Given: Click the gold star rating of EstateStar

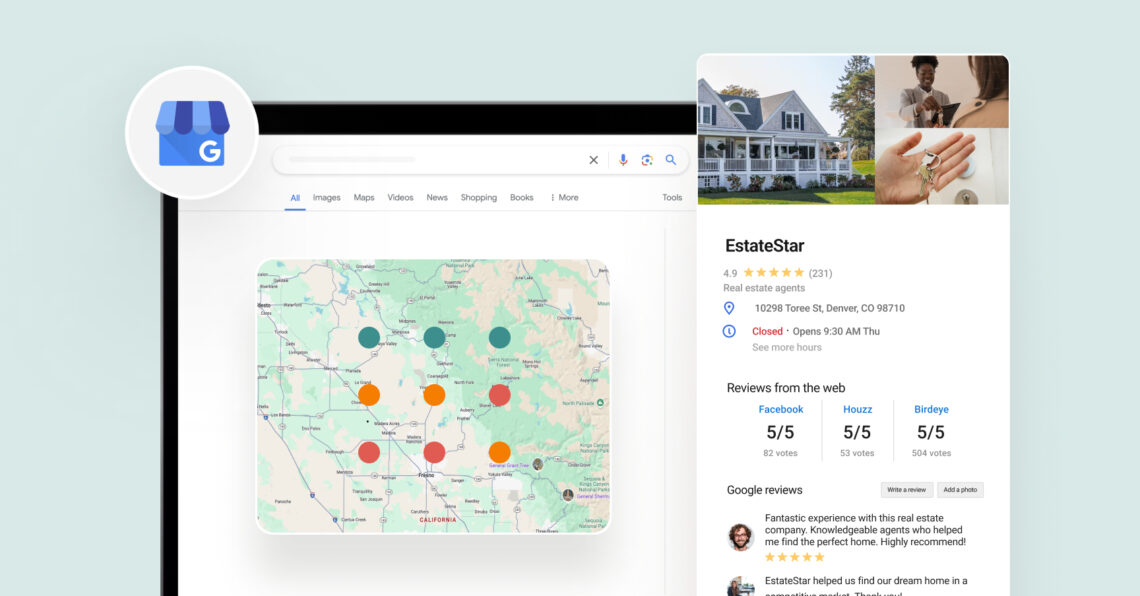Looking at the screenshot, I should tap(774, 273).
